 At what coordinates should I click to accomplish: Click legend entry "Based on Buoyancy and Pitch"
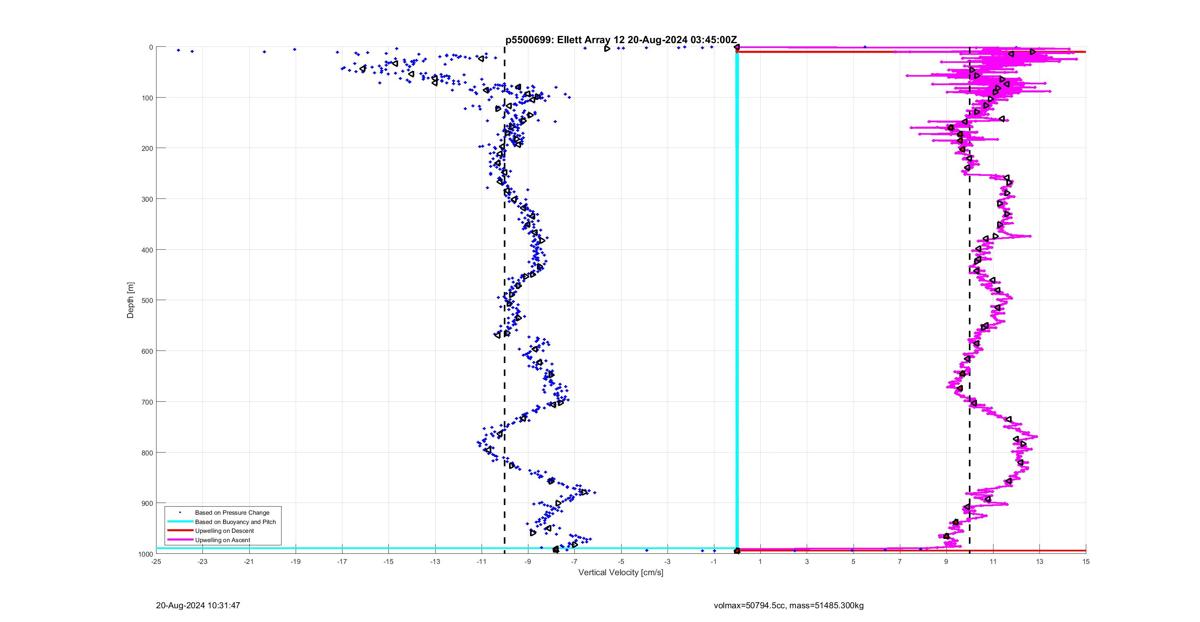click(235, 522)
